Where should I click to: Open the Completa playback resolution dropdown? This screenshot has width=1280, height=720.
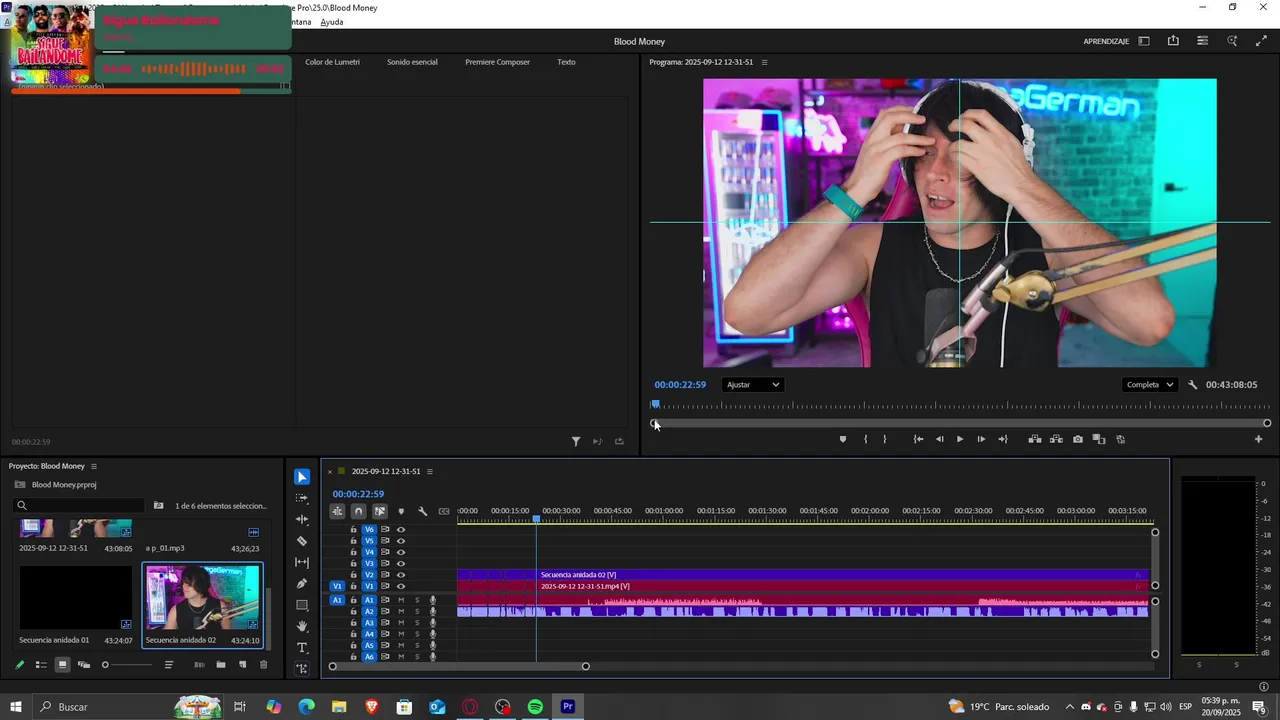pos(1150,385)
